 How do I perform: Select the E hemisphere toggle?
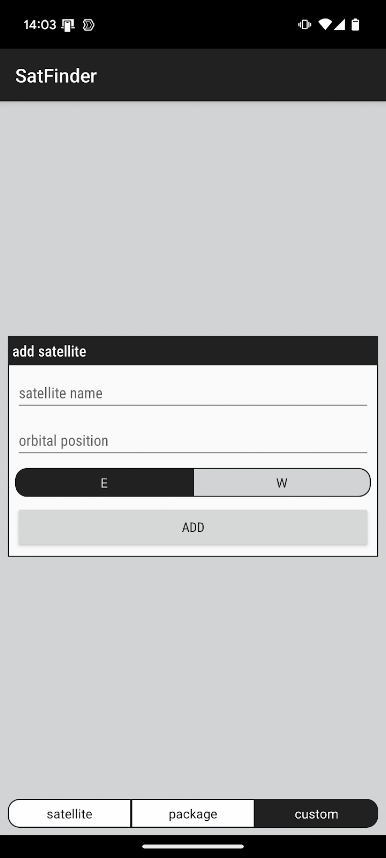pyautogui.click(x=104, y=483)
